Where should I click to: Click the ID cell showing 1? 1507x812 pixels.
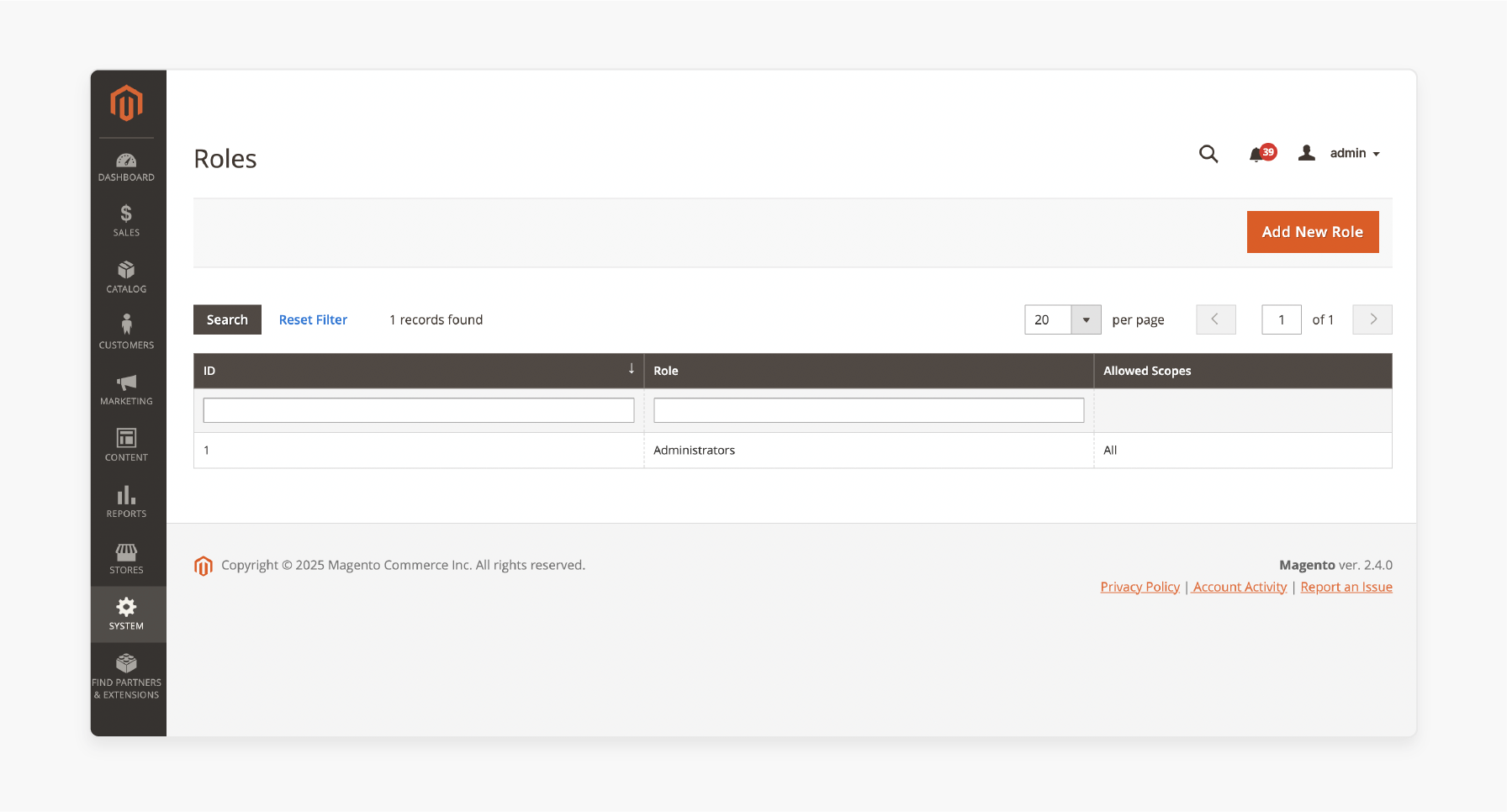(x=419, y=451)
